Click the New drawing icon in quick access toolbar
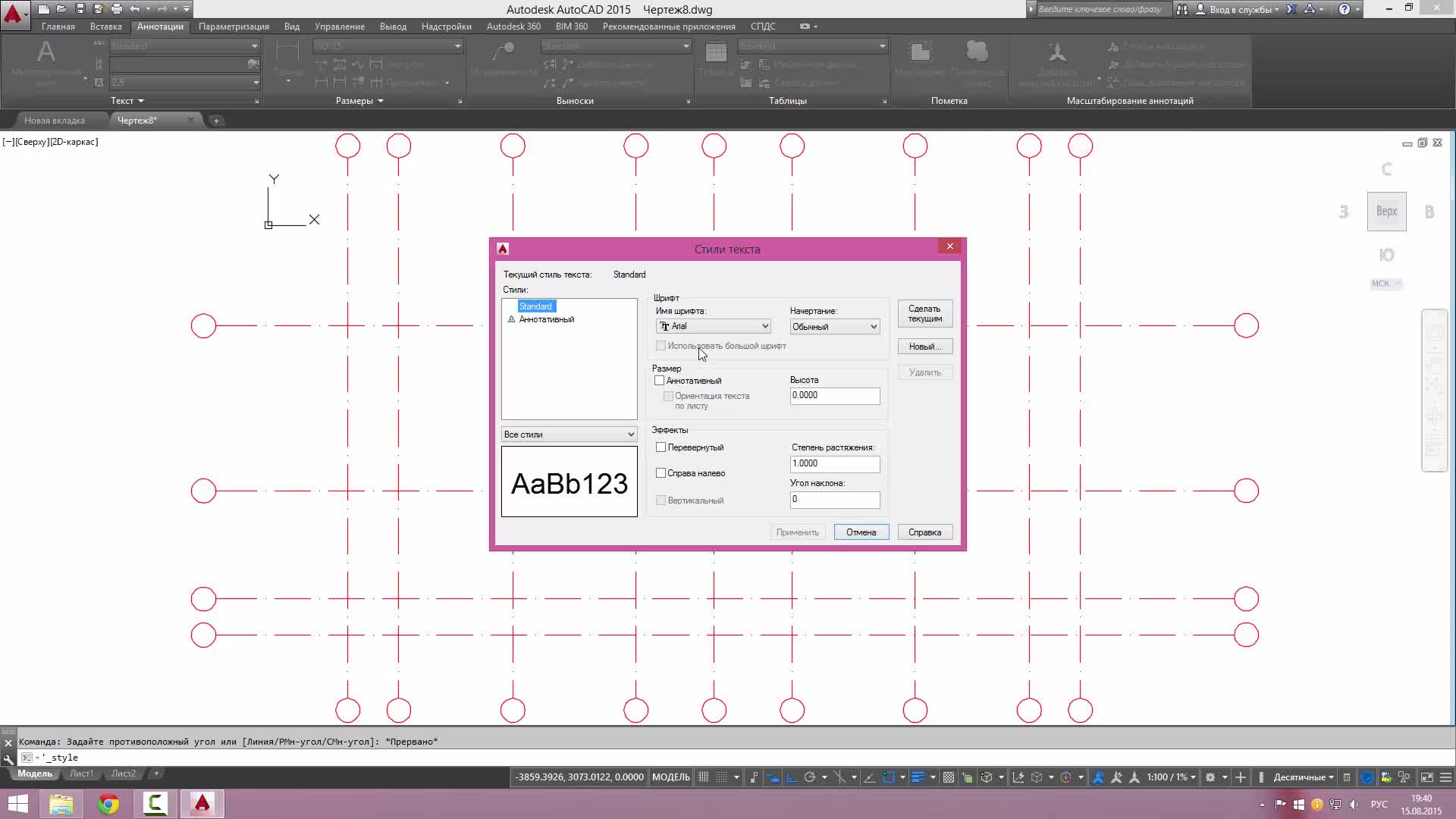 [44, 9]
